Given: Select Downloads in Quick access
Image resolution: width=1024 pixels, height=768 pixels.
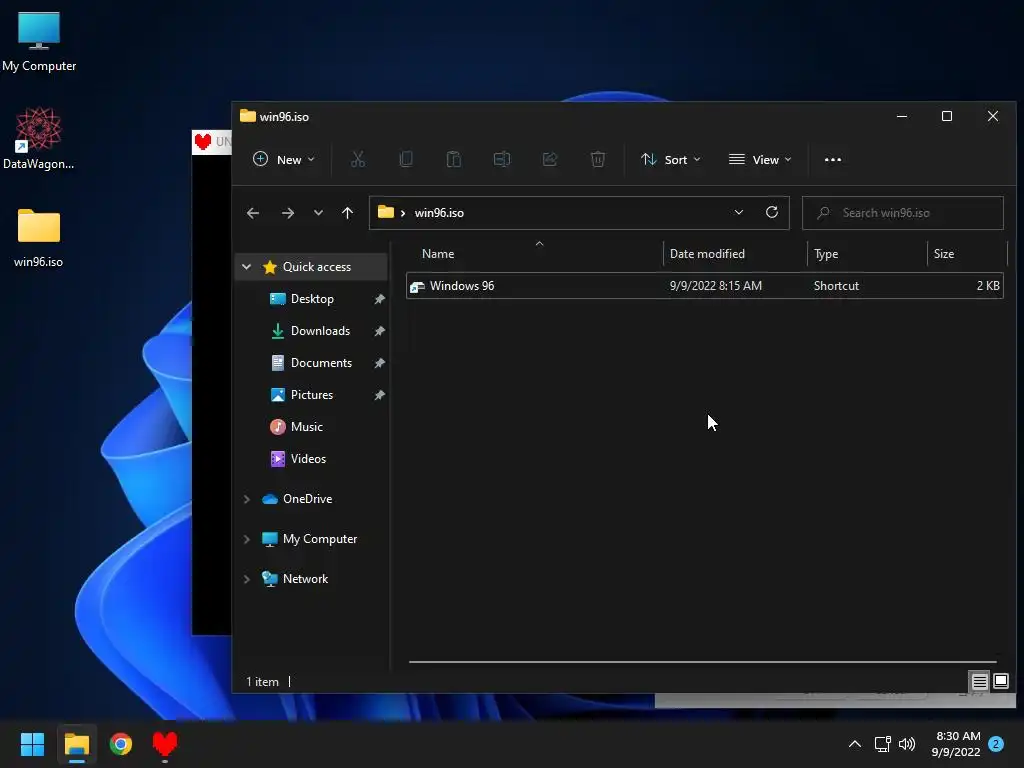Looking at the screenshot, I should 320,330.
